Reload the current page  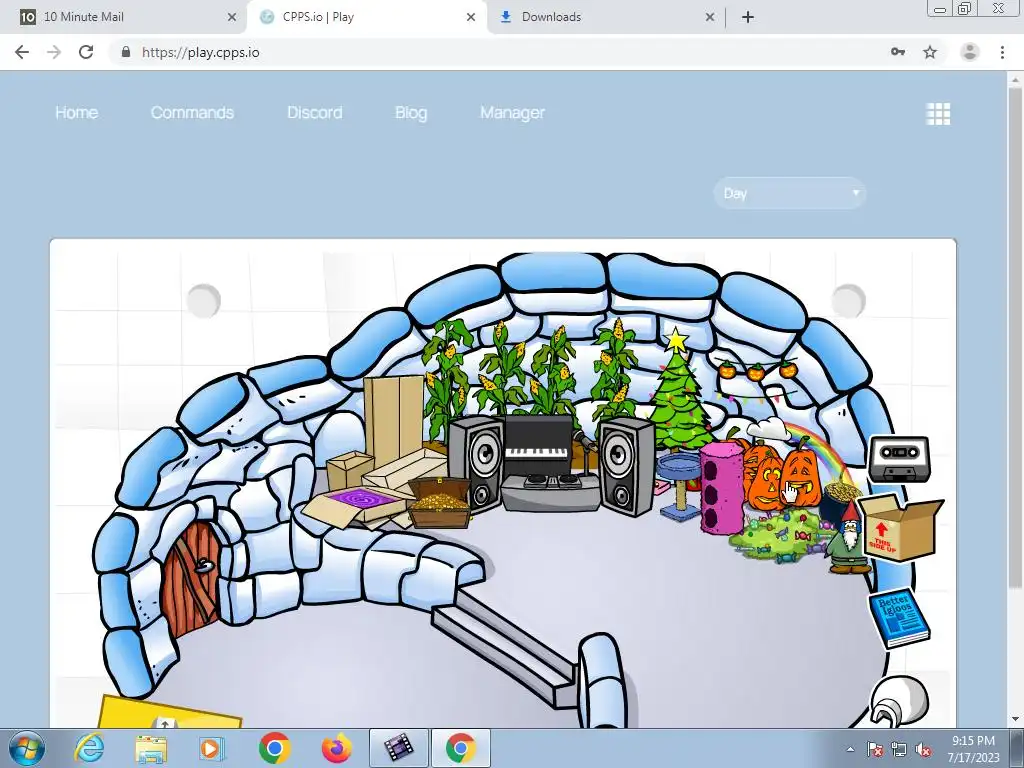[86, 52]
